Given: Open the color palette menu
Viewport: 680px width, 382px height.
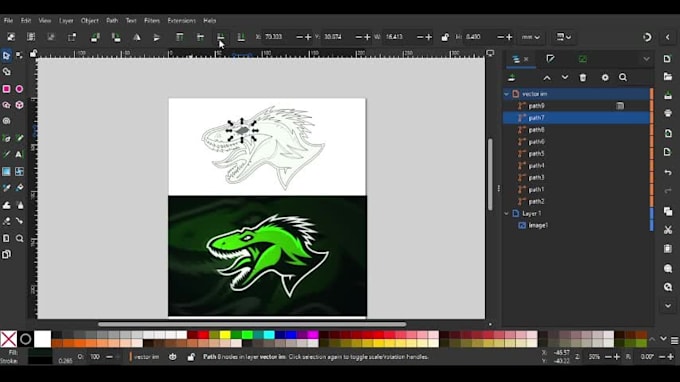Looking at the screenshot, I should pos(674,341).
